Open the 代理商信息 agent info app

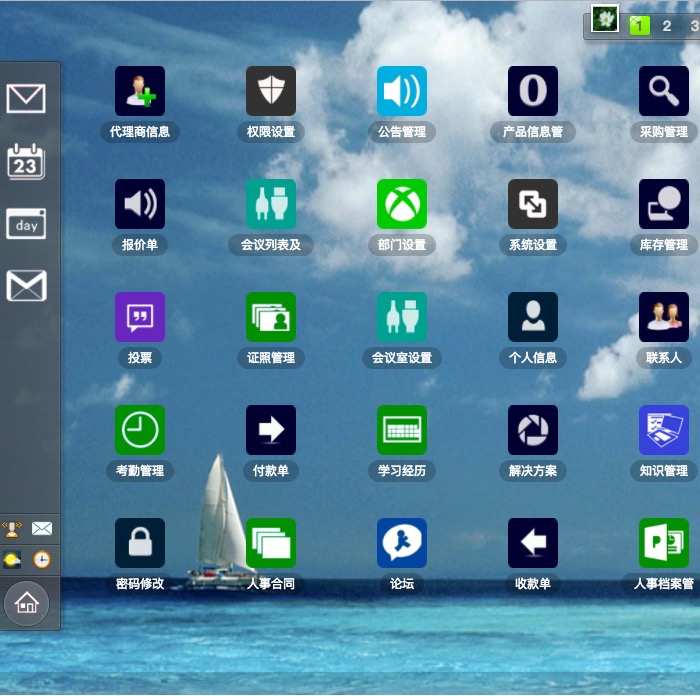[x=140, y=91]
